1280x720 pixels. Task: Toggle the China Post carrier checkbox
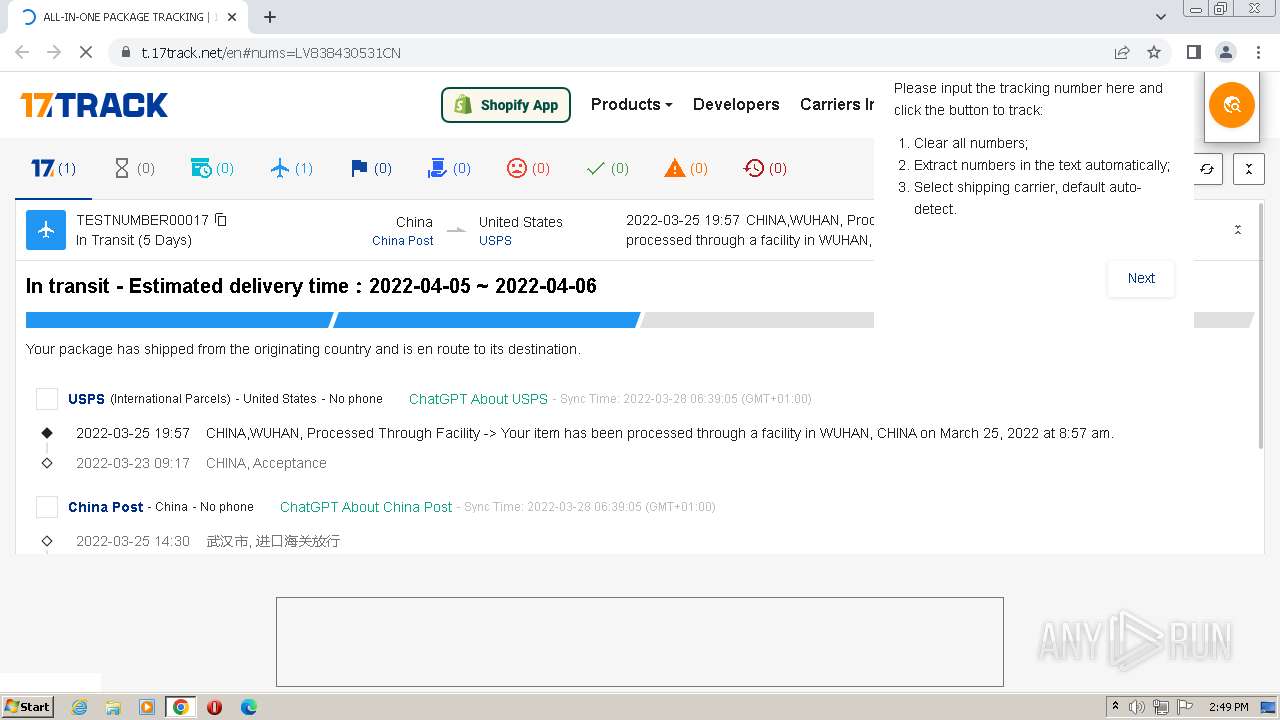(x=47, y=507)
